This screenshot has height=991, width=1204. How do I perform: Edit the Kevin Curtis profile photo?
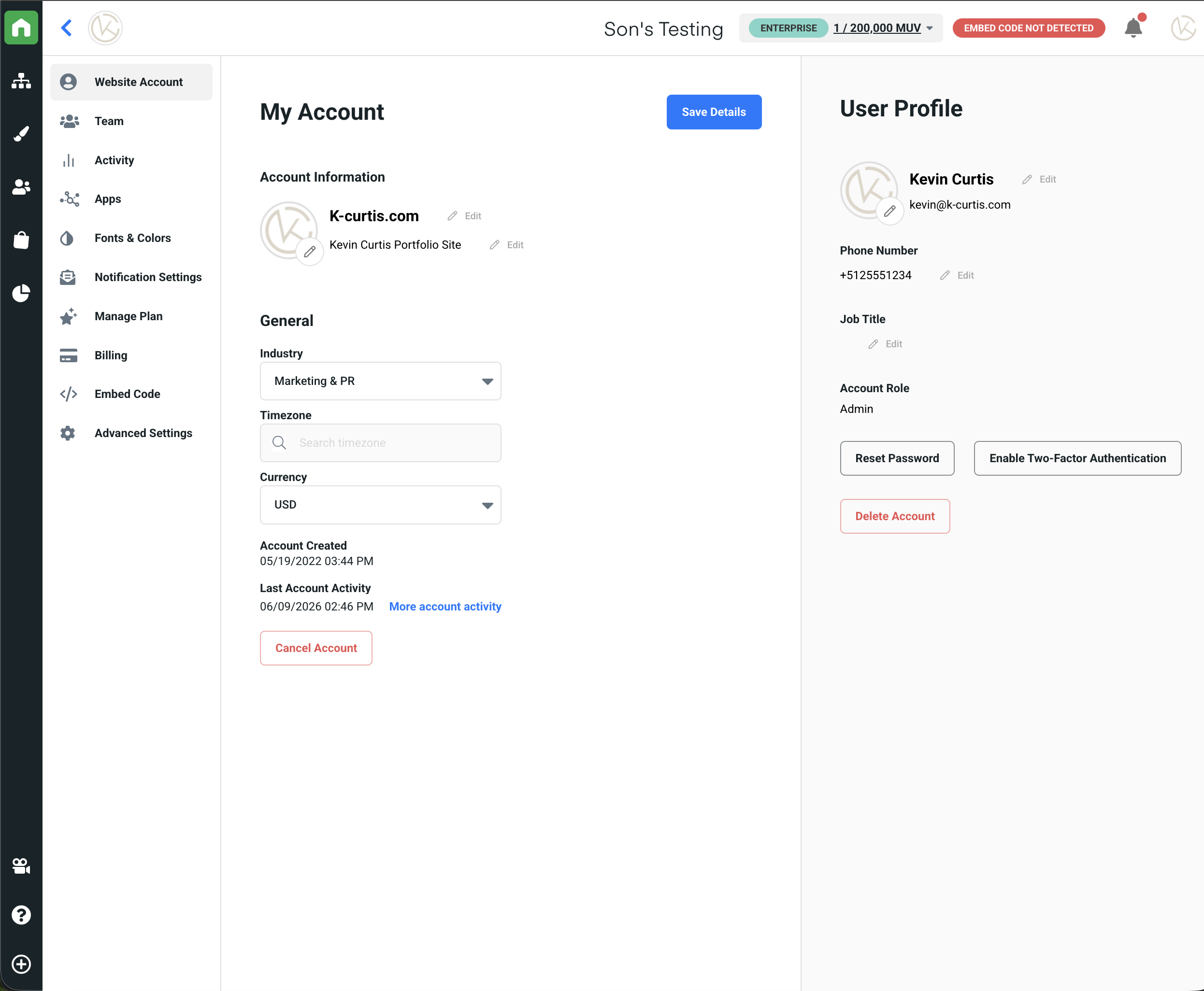pyautogui.click(x=889, y=211)
